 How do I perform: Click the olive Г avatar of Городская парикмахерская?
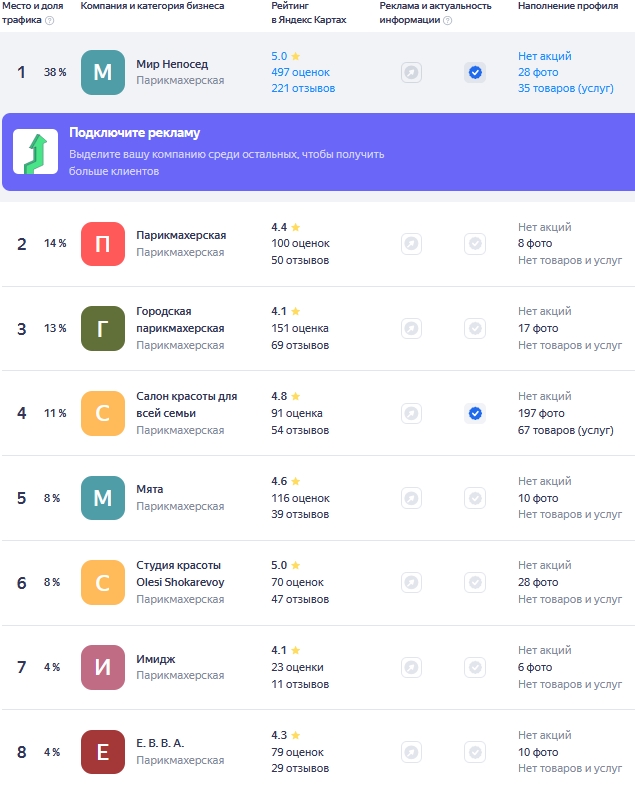pos(103,329)
